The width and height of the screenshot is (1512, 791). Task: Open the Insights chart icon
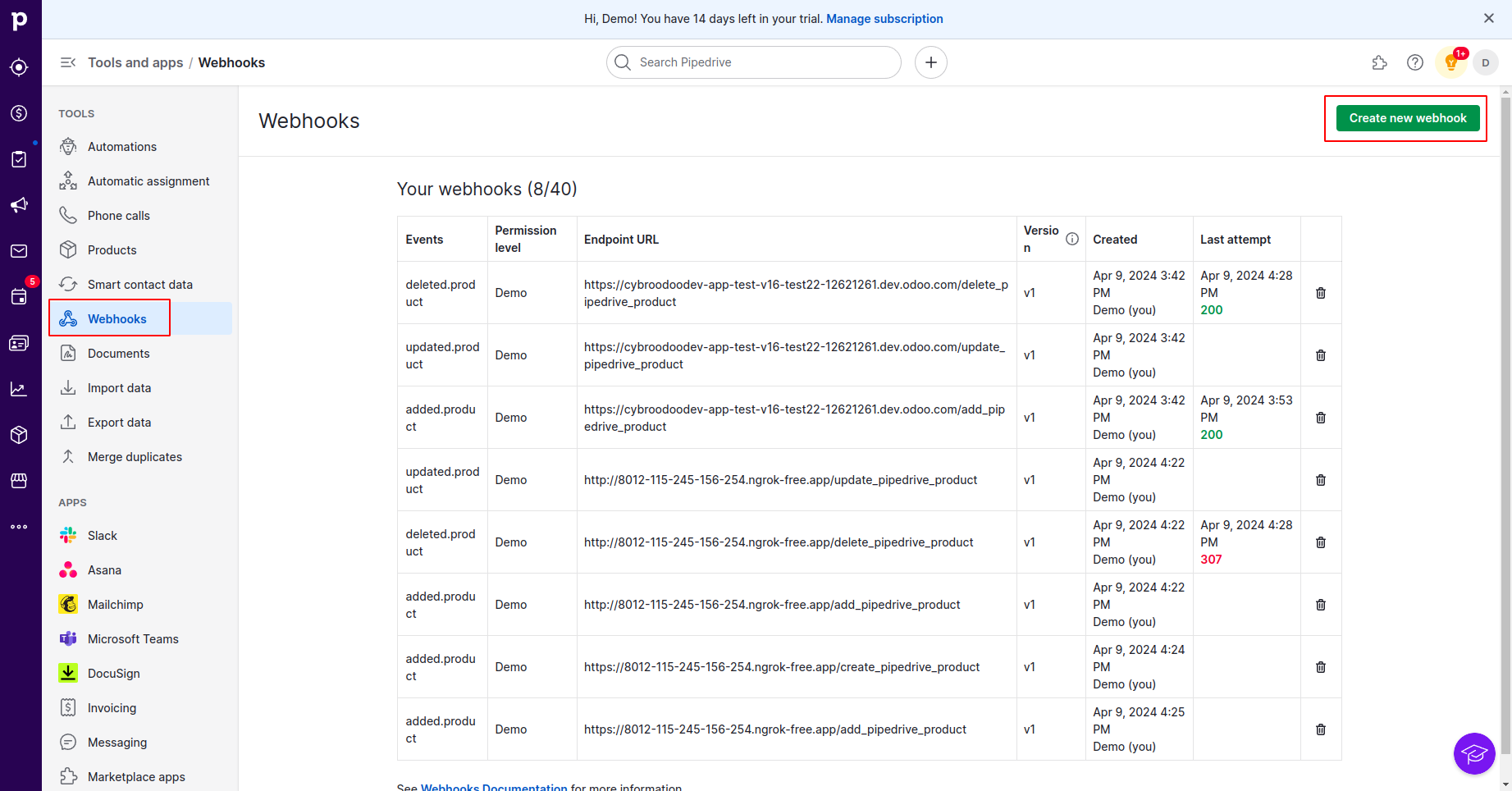click(19, 389)
